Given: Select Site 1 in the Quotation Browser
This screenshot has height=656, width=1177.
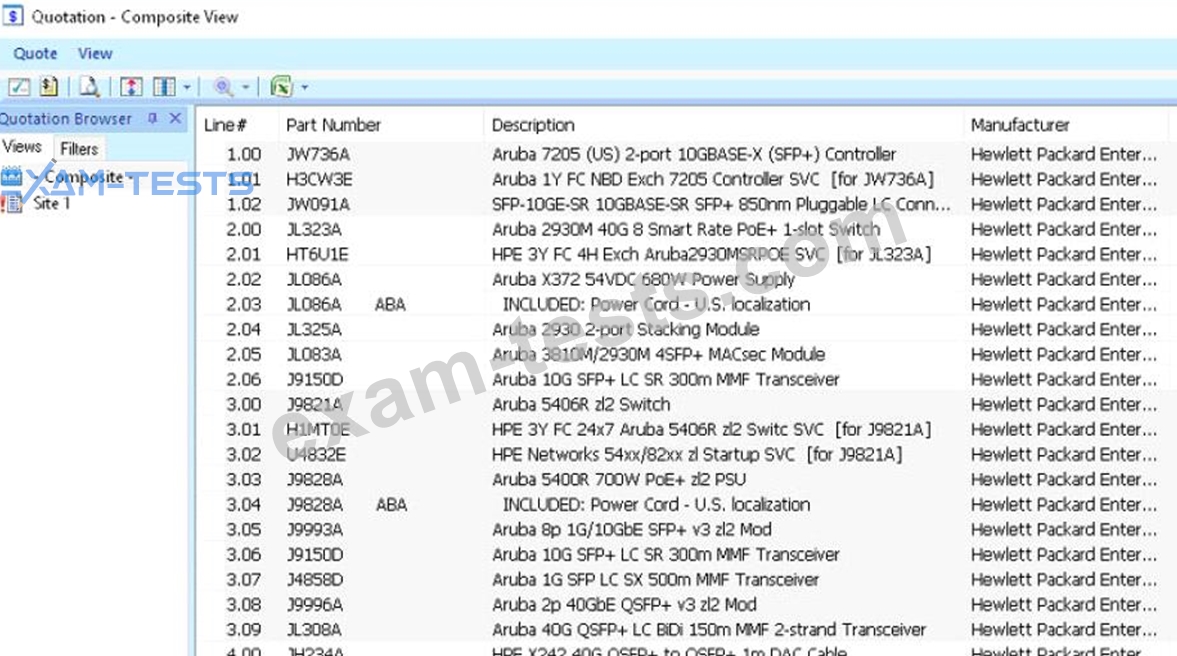Looking at the screenshot, I should (x=52, y=203).
